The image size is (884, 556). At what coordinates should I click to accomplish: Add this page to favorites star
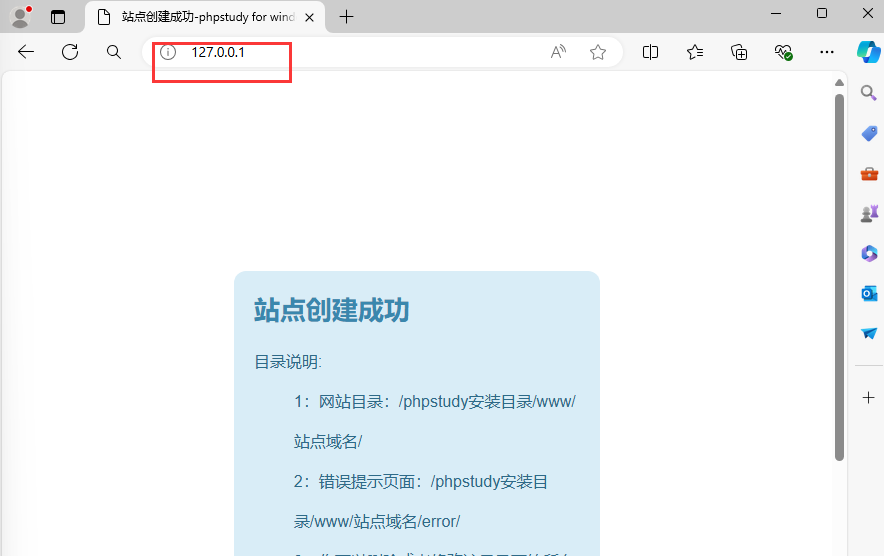click(598, 52)
